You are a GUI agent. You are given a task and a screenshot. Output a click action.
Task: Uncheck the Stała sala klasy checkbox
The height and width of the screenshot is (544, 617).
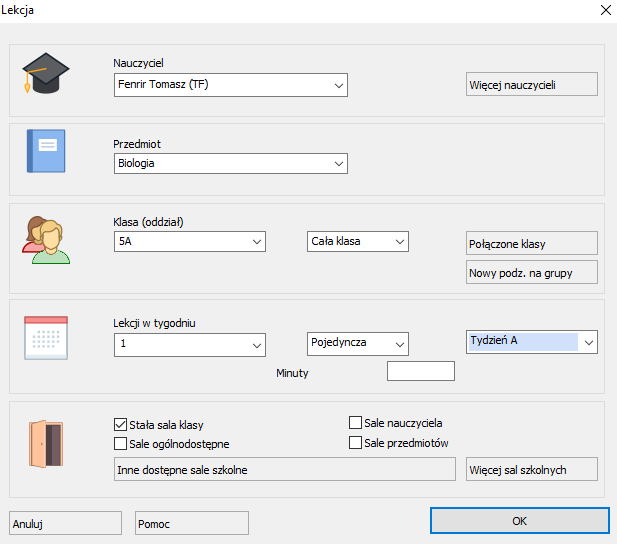click(120, 425)
